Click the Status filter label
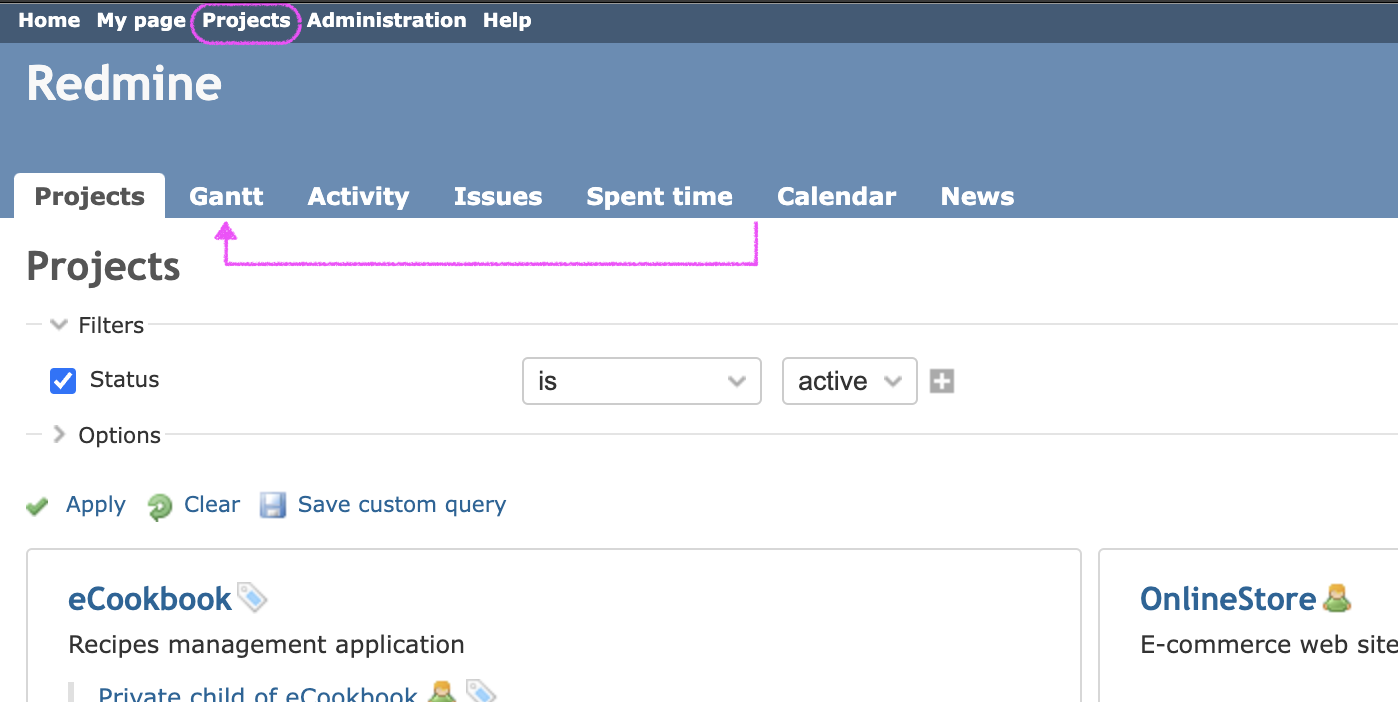This screenshot has width=1398, height=702. tap(124, 380)
